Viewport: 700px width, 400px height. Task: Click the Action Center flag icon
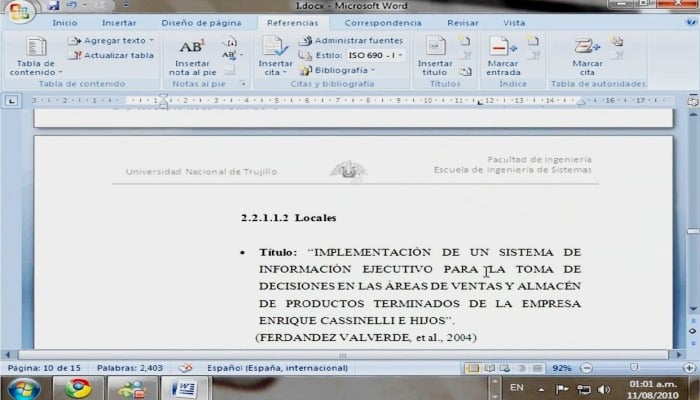tap(562, 389)
